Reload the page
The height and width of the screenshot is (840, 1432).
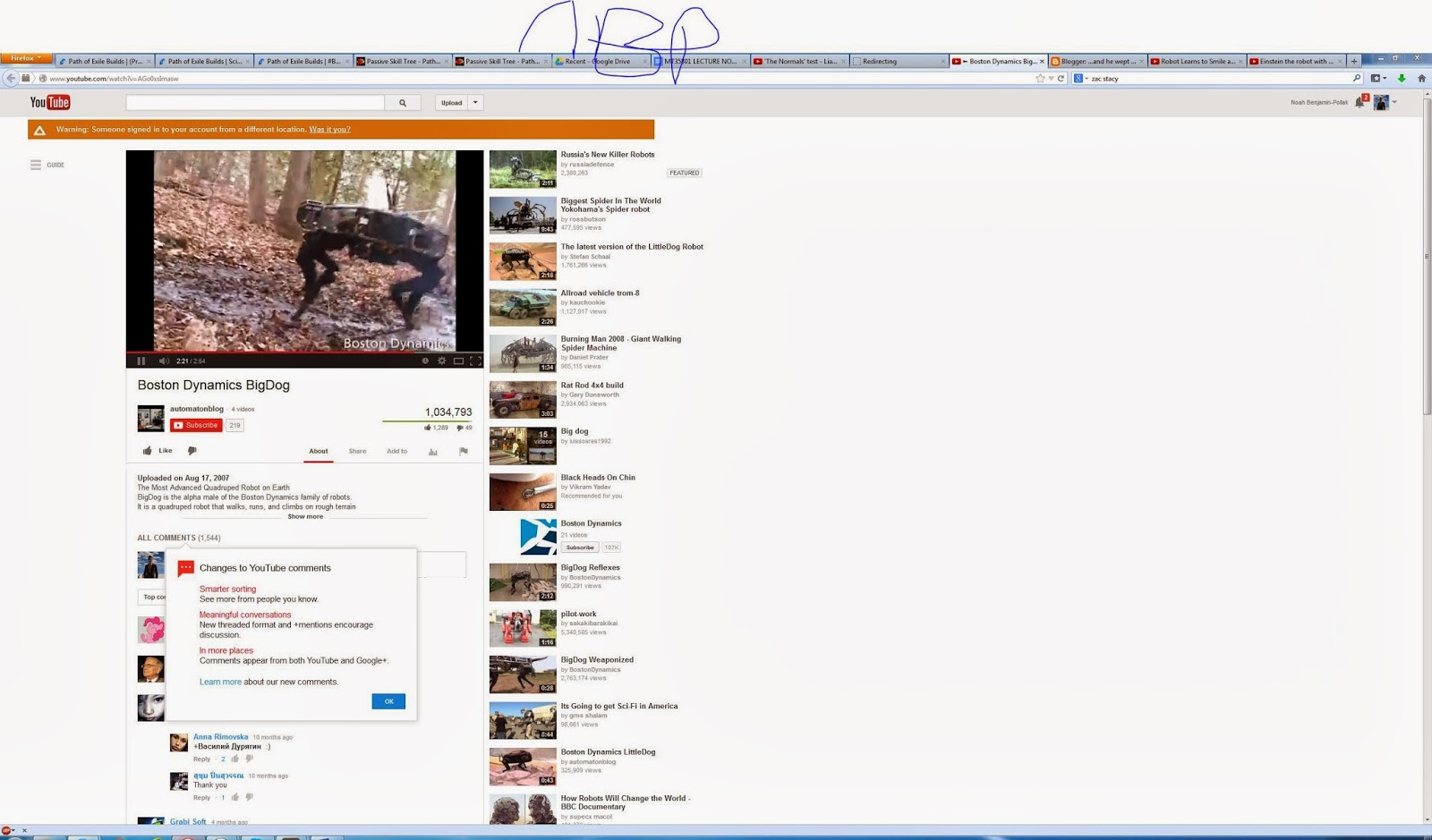click(x=1061, y=79)
